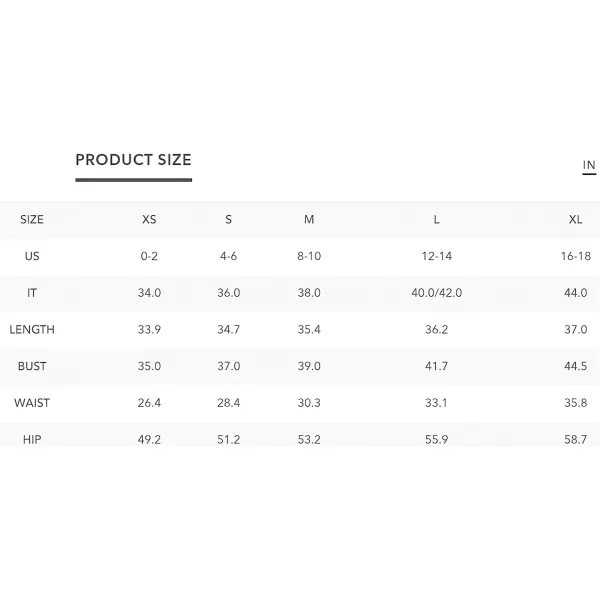Select the IT row label

[x=32, y=293]
